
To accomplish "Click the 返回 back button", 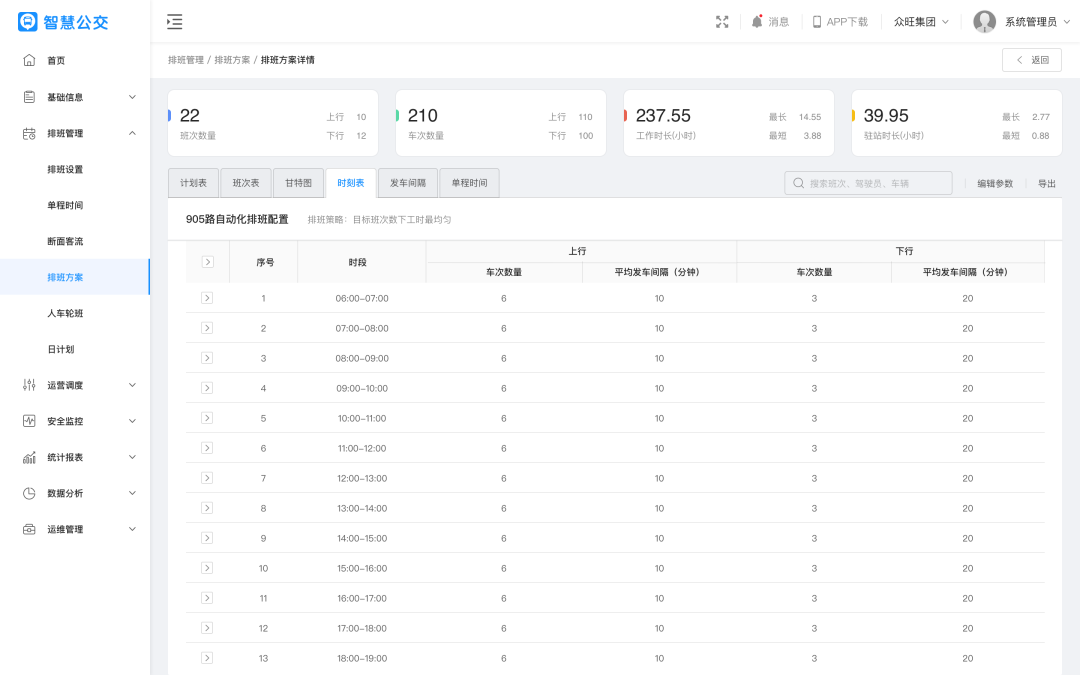I will 1031,60.
